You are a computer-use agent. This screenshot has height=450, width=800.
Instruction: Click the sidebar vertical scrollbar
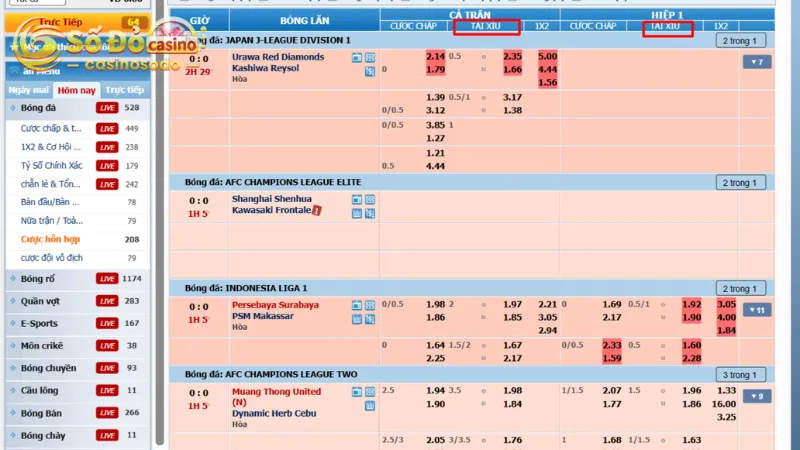coord(160,224)
